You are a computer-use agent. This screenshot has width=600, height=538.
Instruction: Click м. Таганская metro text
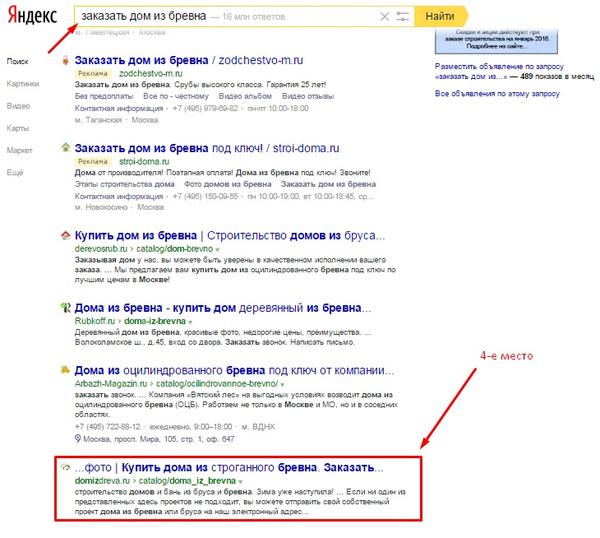[98, 120]
